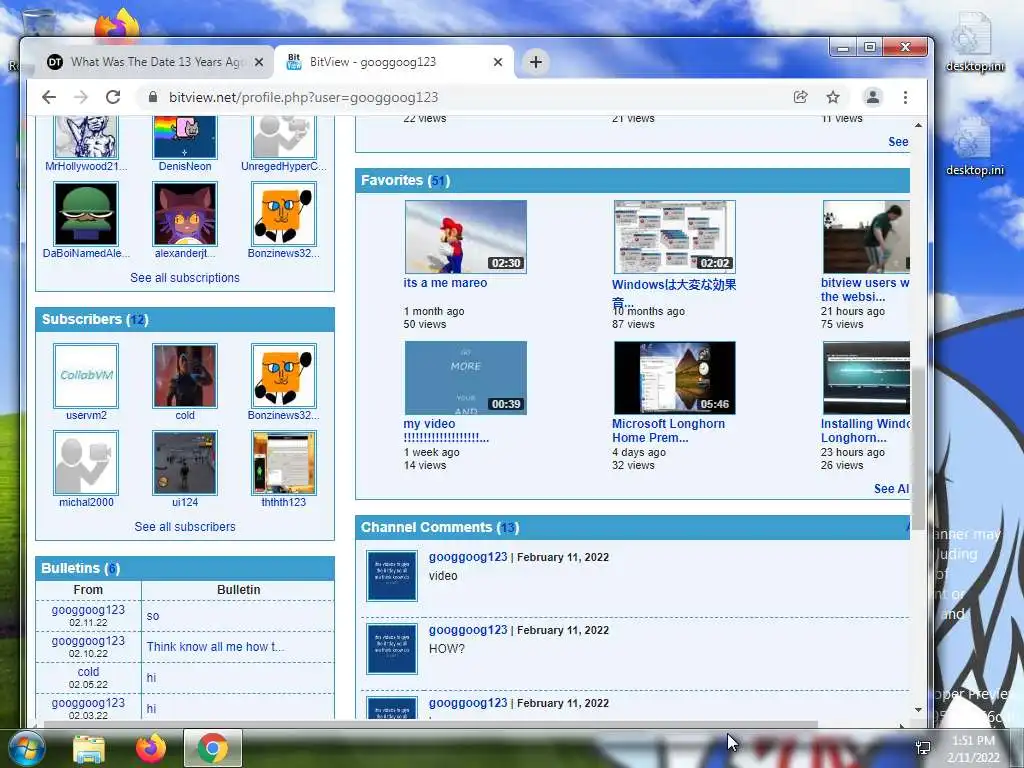Open the ui124 subscriber avatar

point(185,463)
